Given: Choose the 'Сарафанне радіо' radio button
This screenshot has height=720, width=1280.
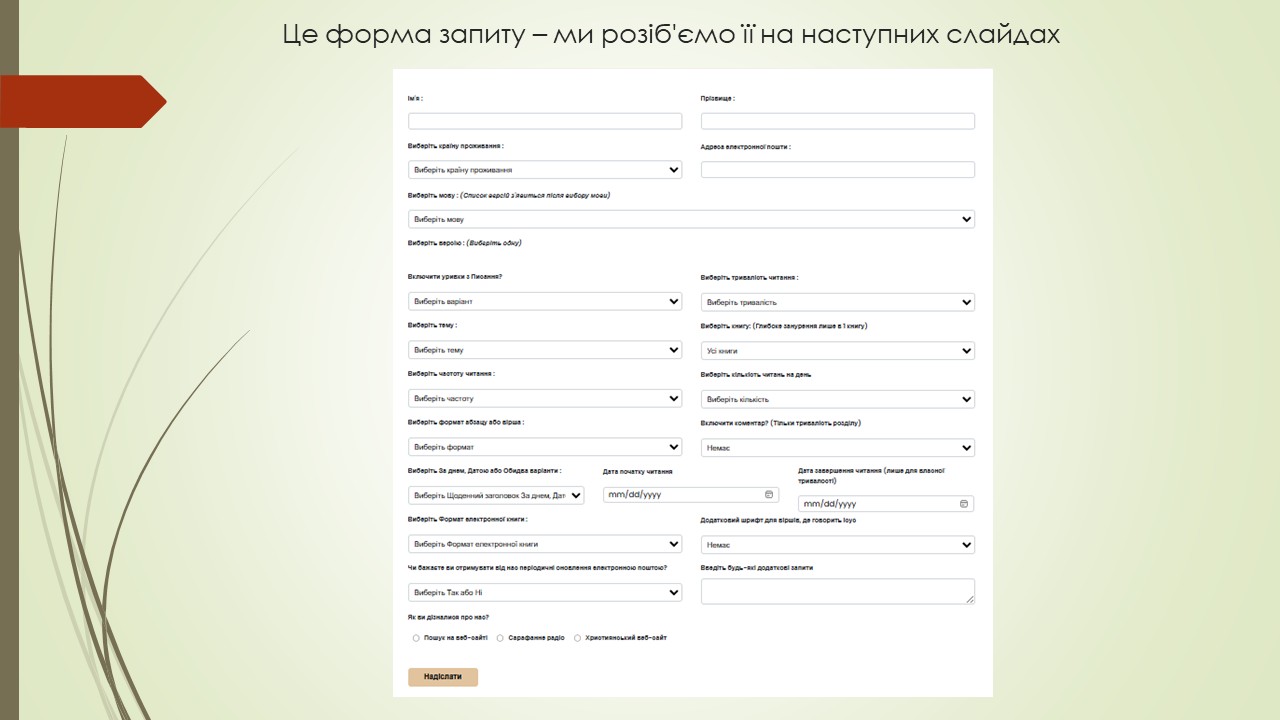Looking at the screenshot, I should pos(500,638).
